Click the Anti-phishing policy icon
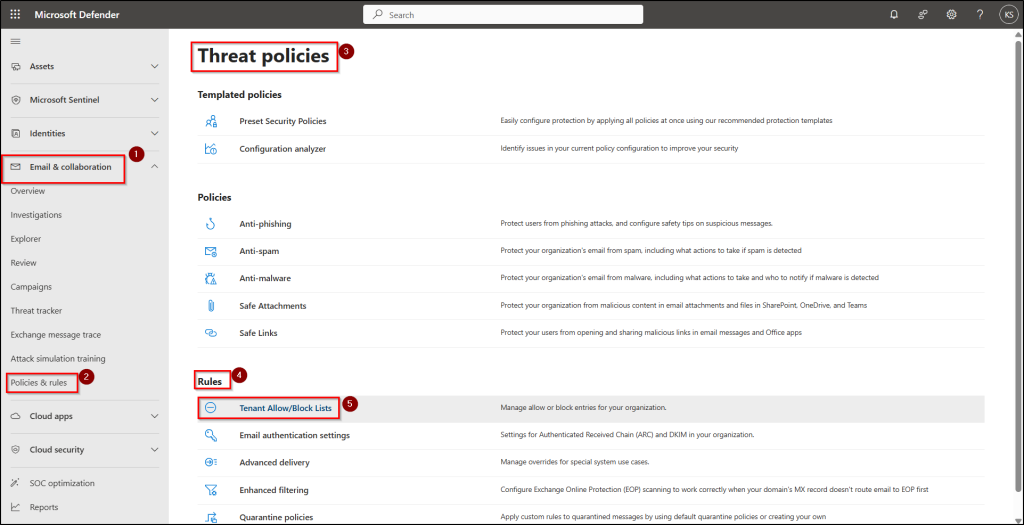This screenshot has height=525, width=1024. click(211, 224)
